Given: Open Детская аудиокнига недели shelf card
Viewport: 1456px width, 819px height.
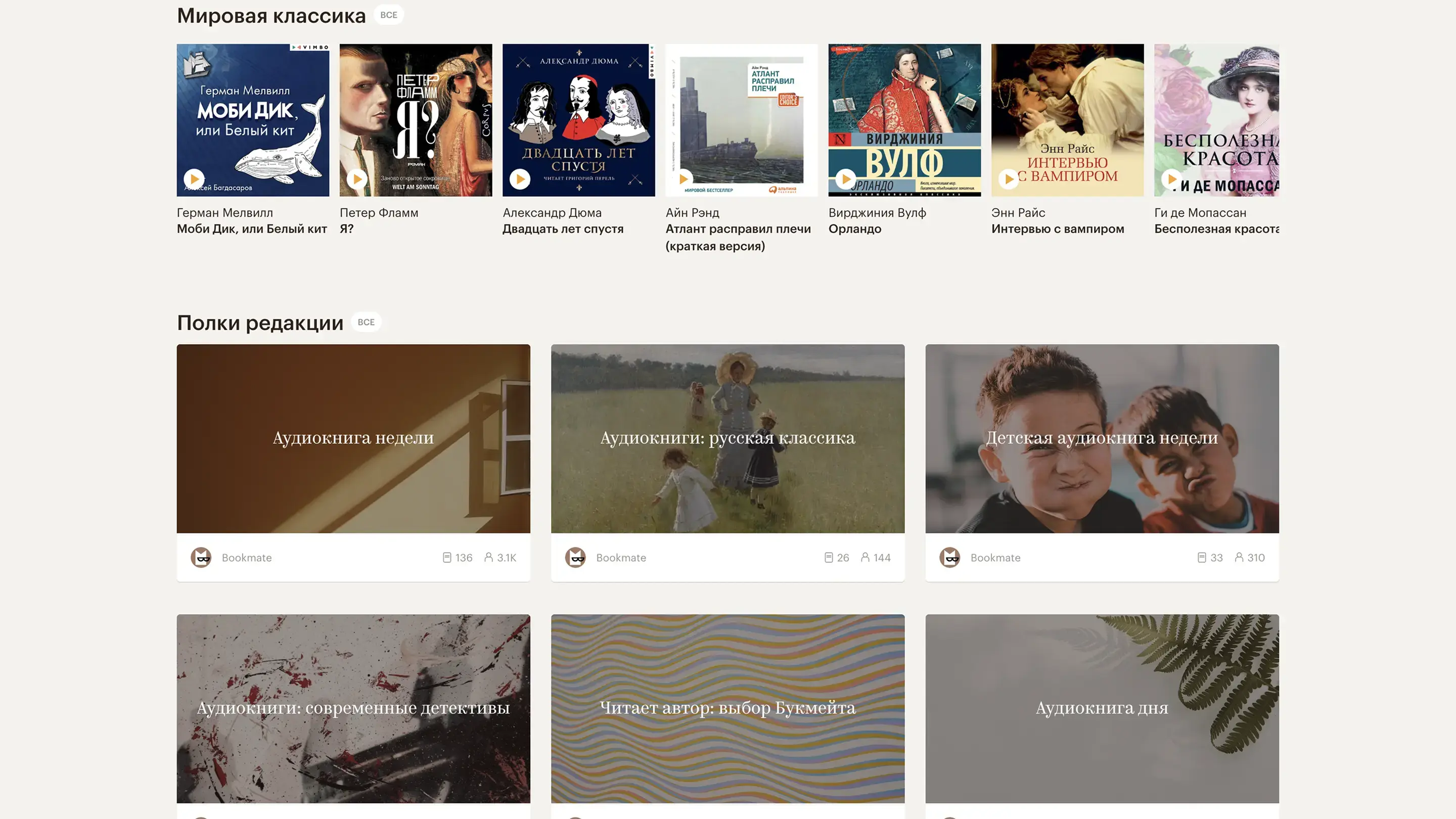Looking at the screenshot, I should (1102, 438).
